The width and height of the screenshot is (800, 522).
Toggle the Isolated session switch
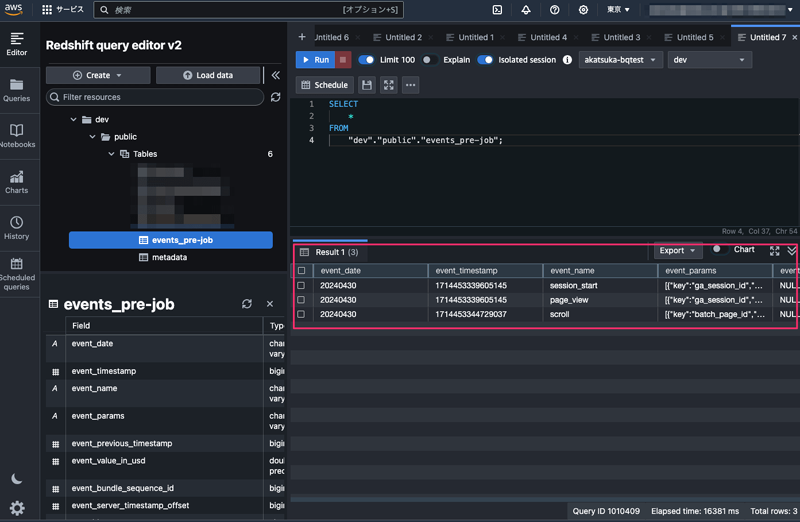(485, 60)
